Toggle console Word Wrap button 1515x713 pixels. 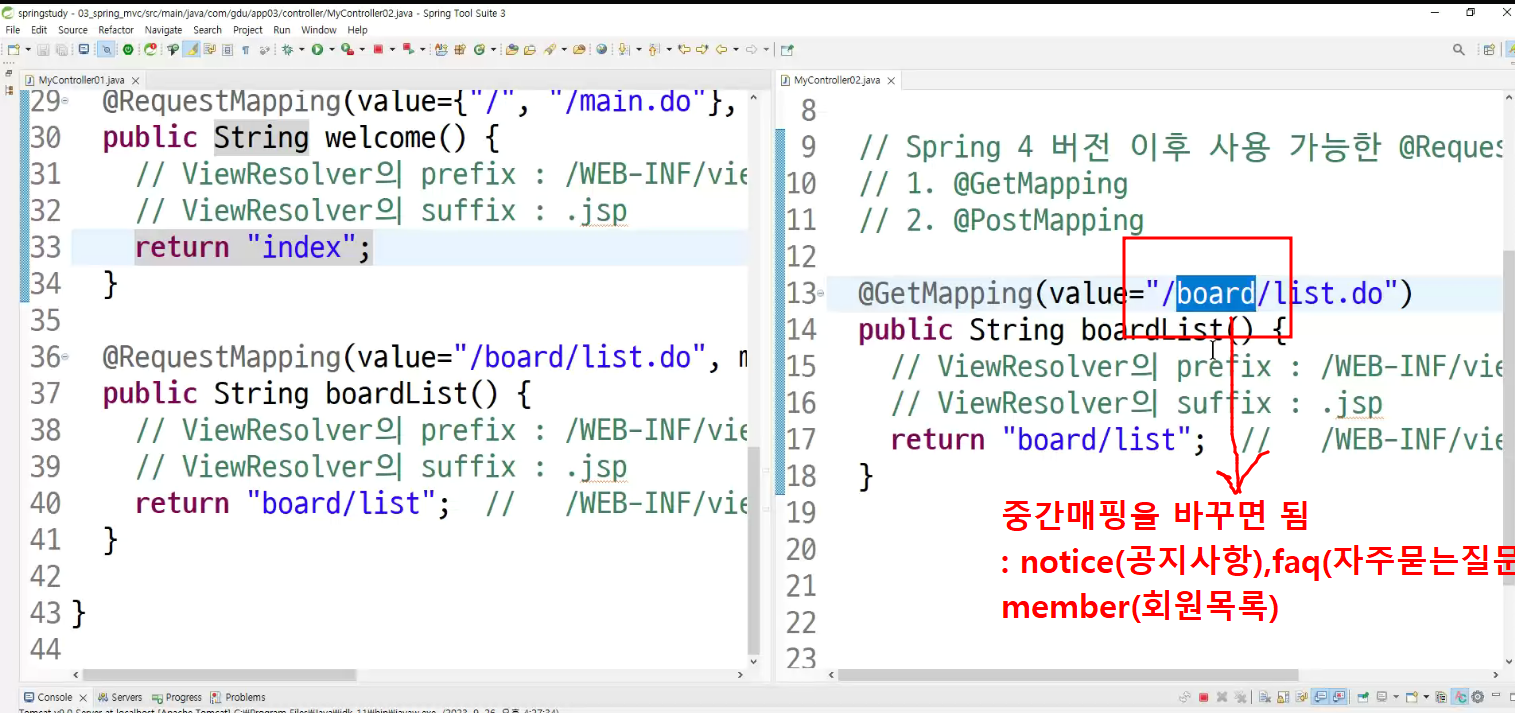click(1302, 697)
